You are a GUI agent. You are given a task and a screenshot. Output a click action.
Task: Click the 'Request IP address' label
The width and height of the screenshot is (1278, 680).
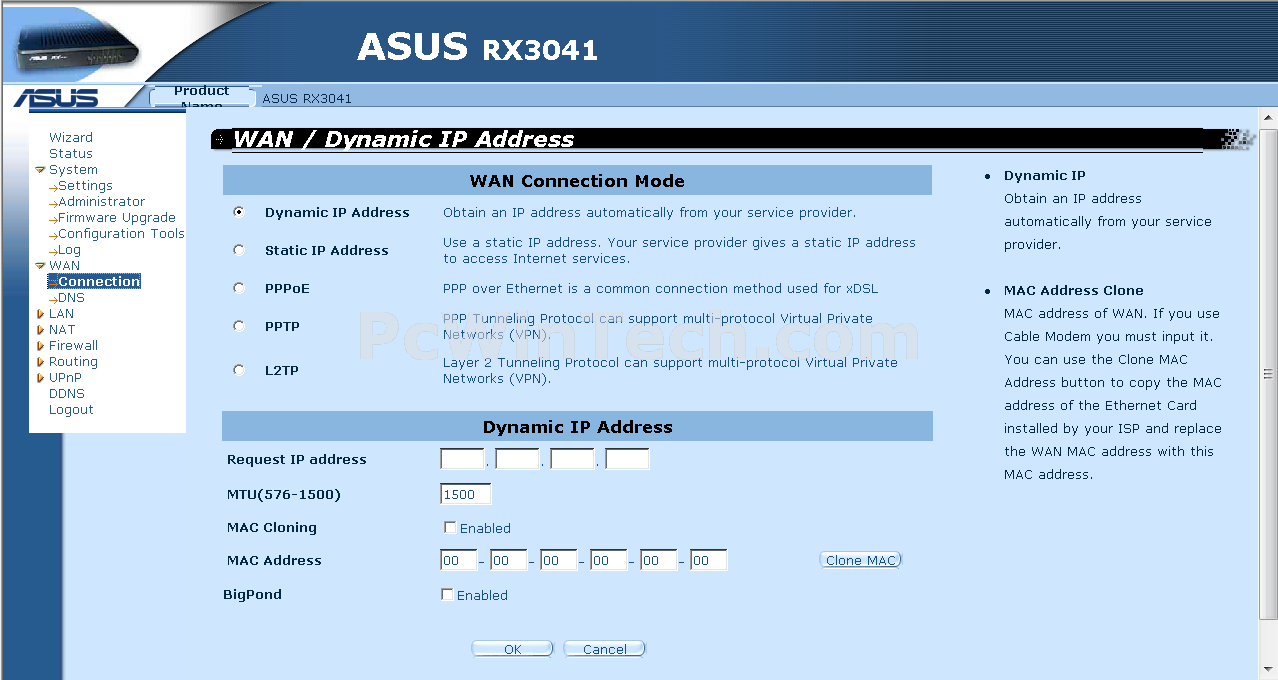click(297, 460)
